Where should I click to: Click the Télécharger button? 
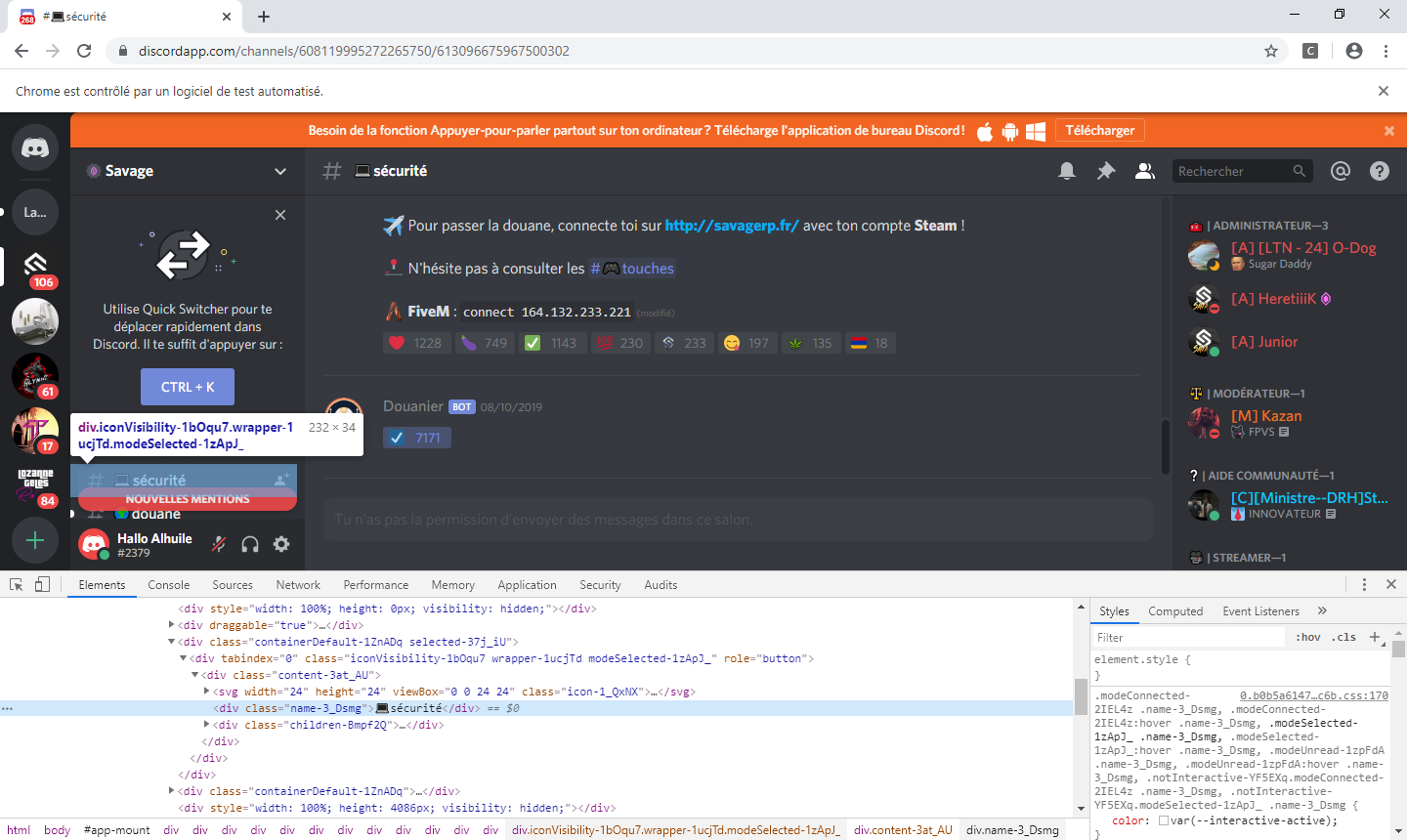pos(1100,130)
